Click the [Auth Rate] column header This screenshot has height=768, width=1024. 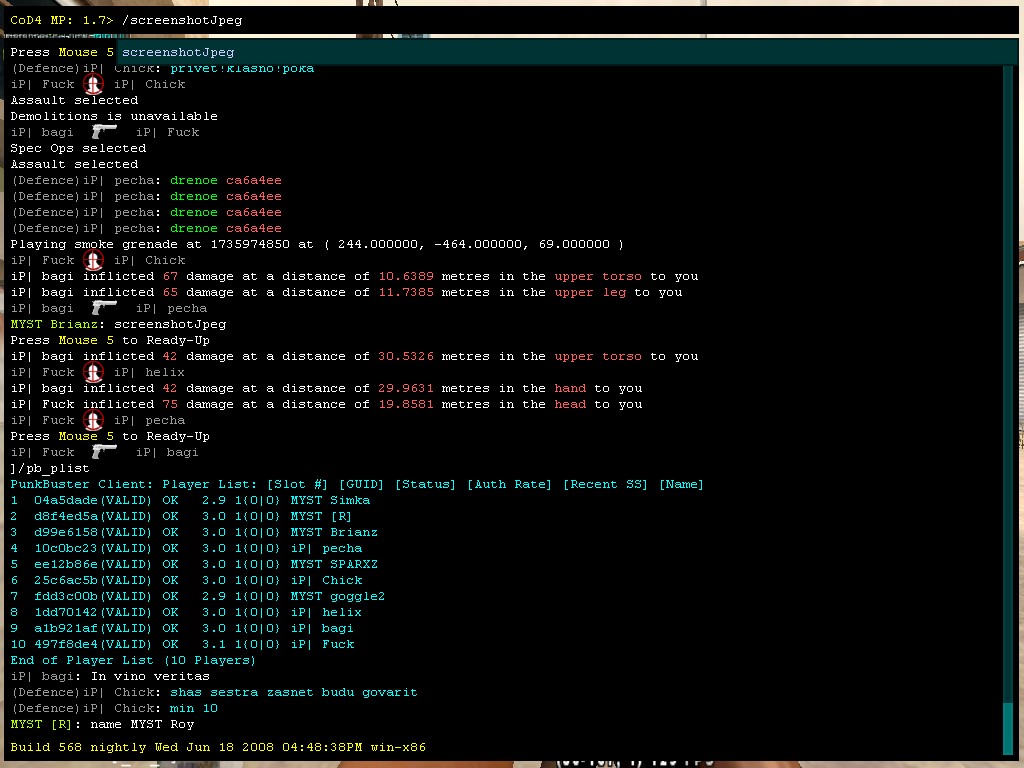[x=509, y=484]
